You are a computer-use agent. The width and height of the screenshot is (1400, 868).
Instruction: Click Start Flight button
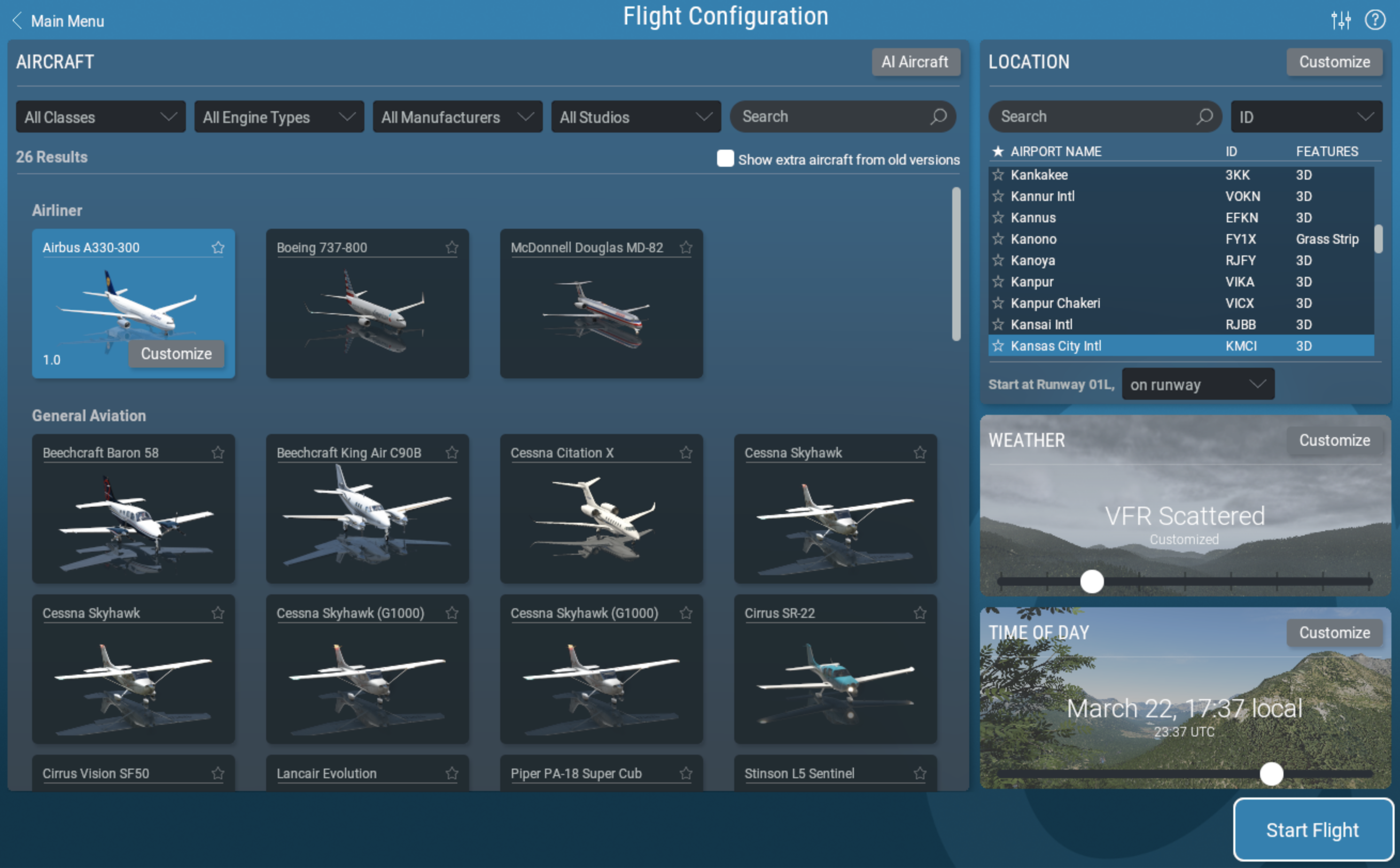[x=1310, y=828]
